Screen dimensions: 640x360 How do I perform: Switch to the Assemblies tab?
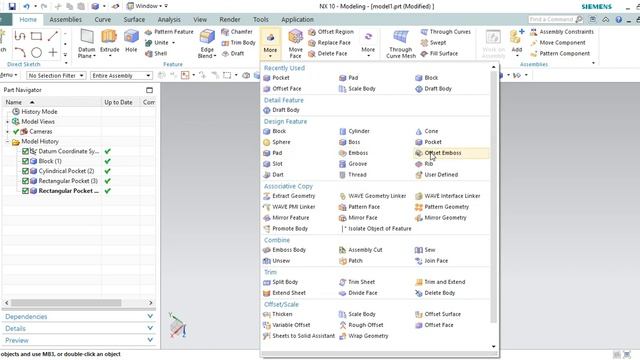tap(65, 20)
